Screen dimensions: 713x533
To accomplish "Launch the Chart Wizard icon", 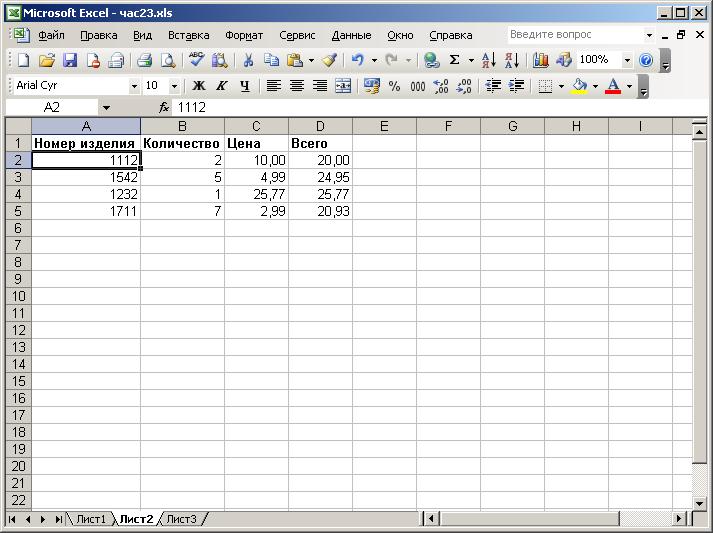I will 541,60.
